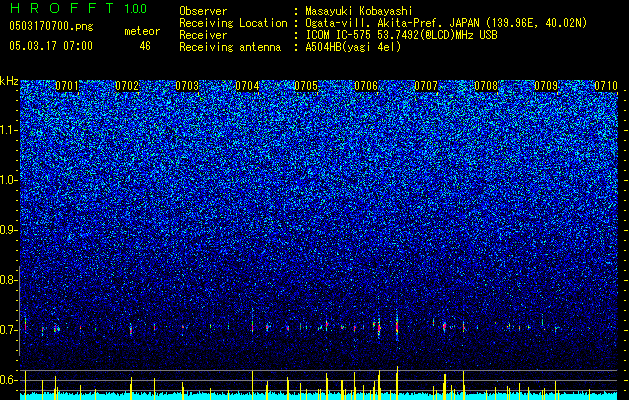Click the 0.7 kHz axis label
The height and width of the screenshot is (400, 629).
click(9, 330)
